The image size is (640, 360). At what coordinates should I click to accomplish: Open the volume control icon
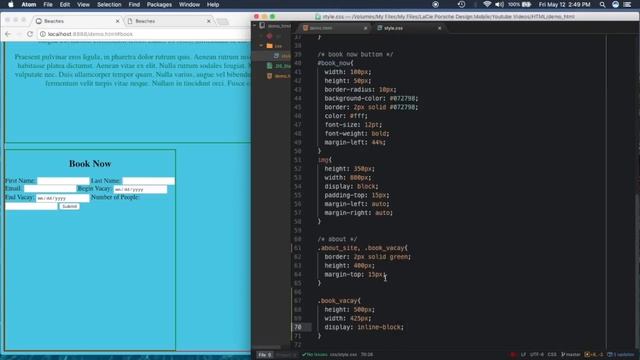click(x=499, y=4)
